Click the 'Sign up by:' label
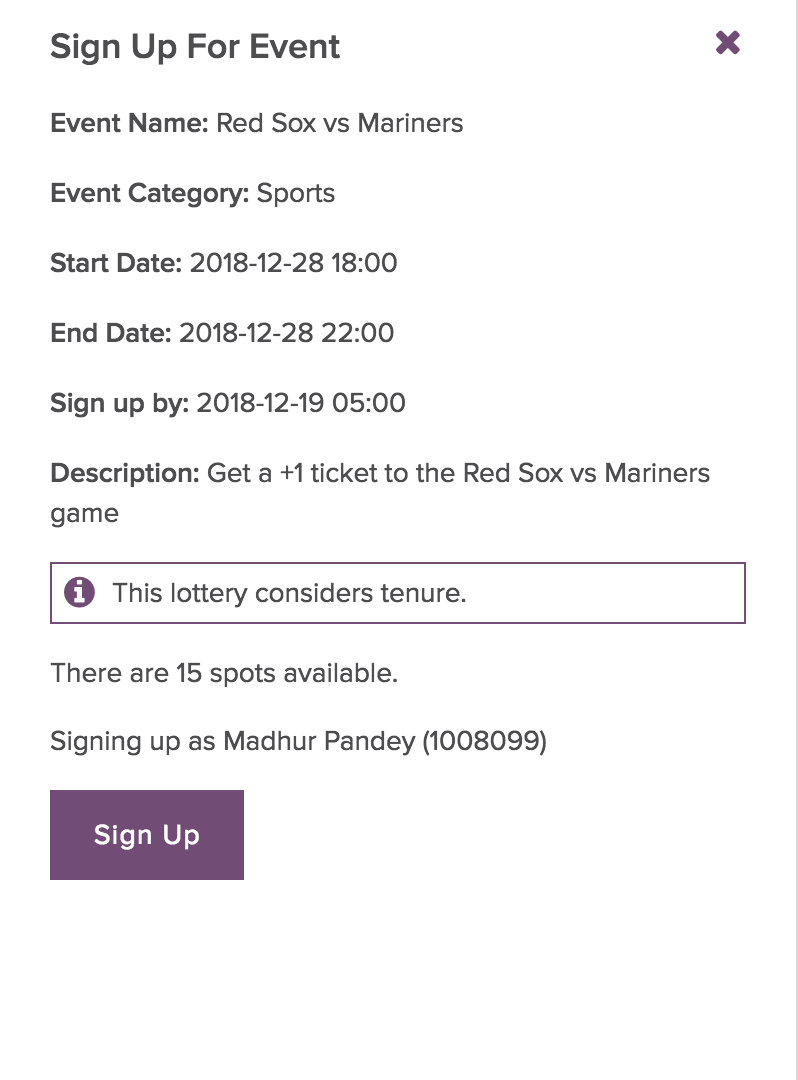 point(119,403)
